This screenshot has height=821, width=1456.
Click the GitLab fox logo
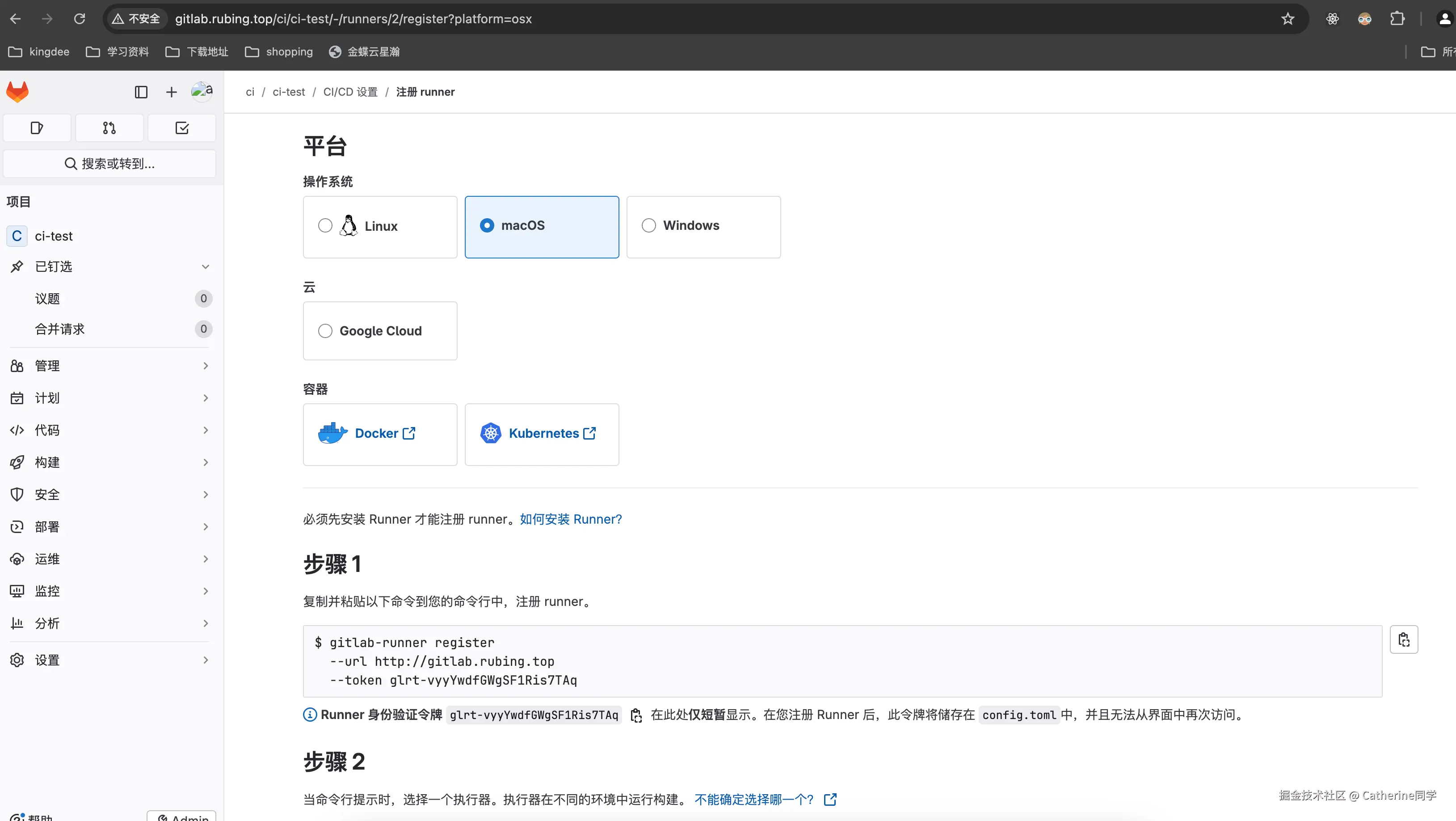coord(17,92)
